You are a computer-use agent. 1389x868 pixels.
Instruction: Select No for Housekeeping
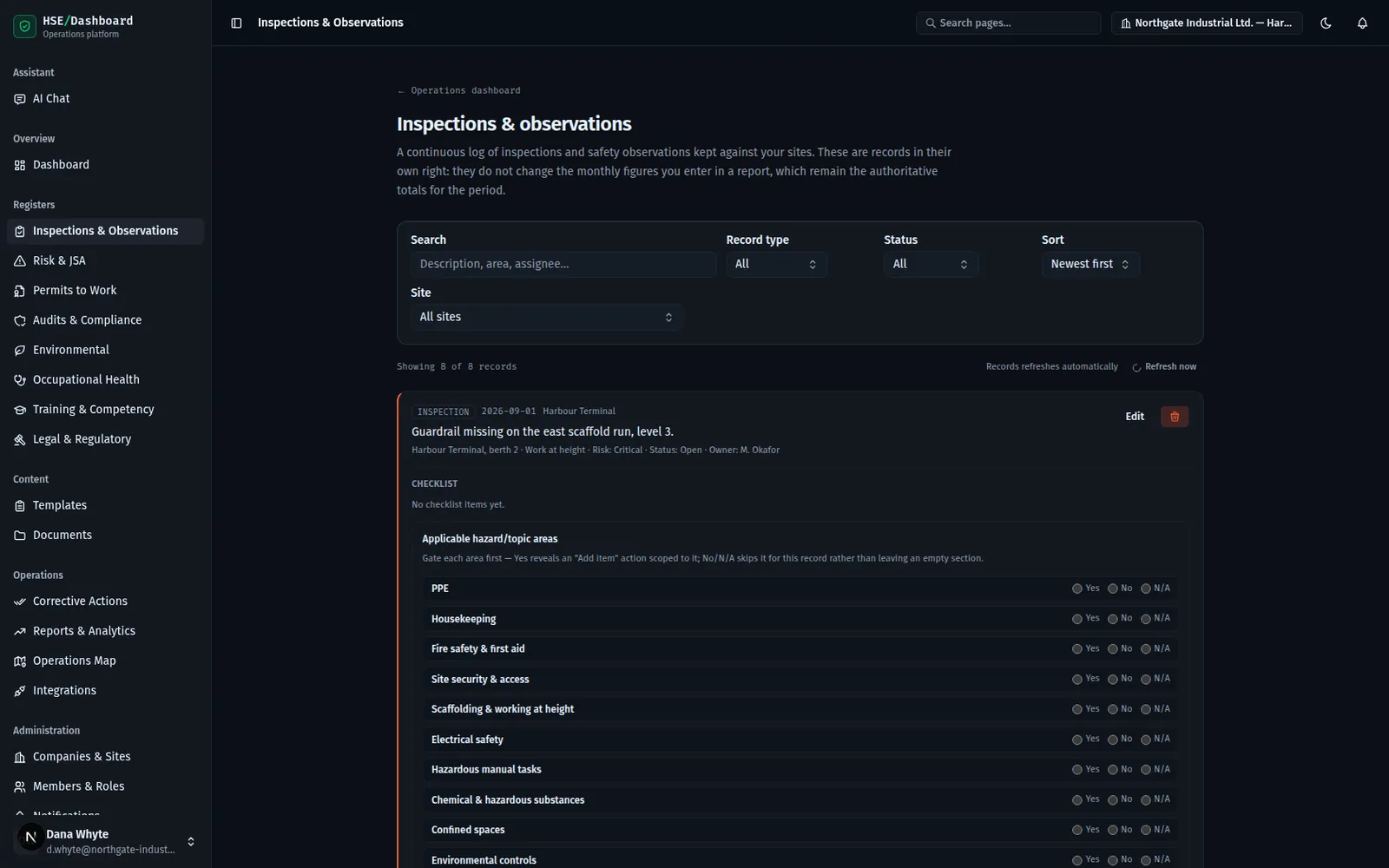click(x=1113, y=619)
